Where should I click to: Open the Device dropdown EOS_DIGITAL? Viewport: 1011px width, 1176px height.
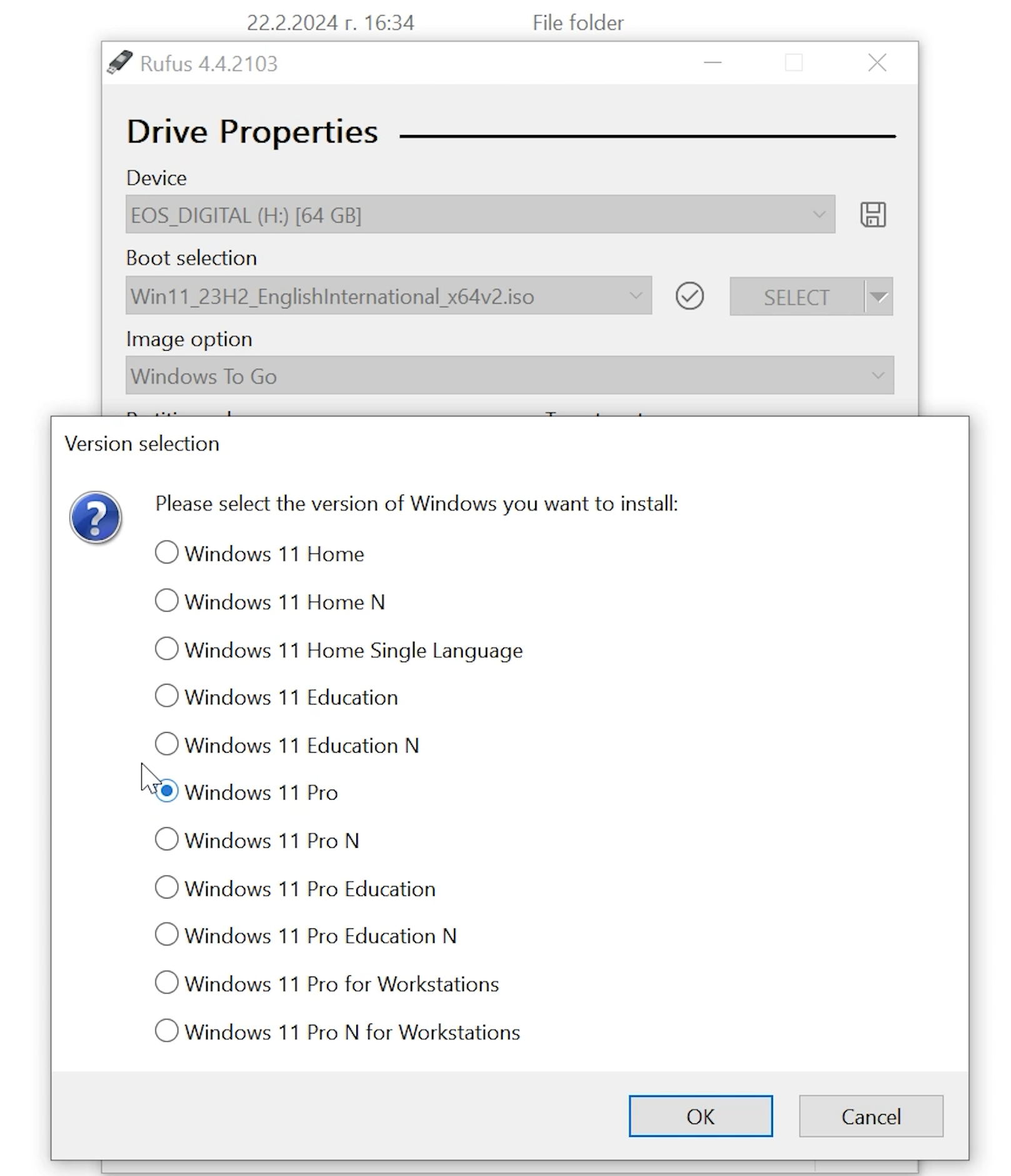480,214
